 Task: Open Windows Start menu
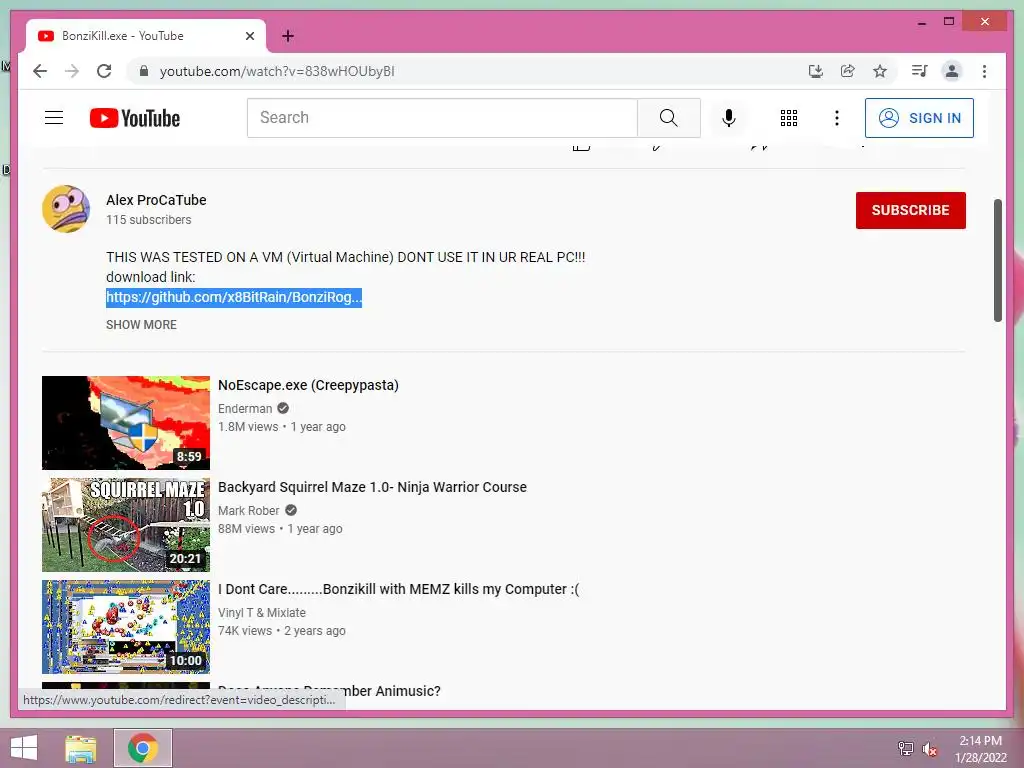24,748
